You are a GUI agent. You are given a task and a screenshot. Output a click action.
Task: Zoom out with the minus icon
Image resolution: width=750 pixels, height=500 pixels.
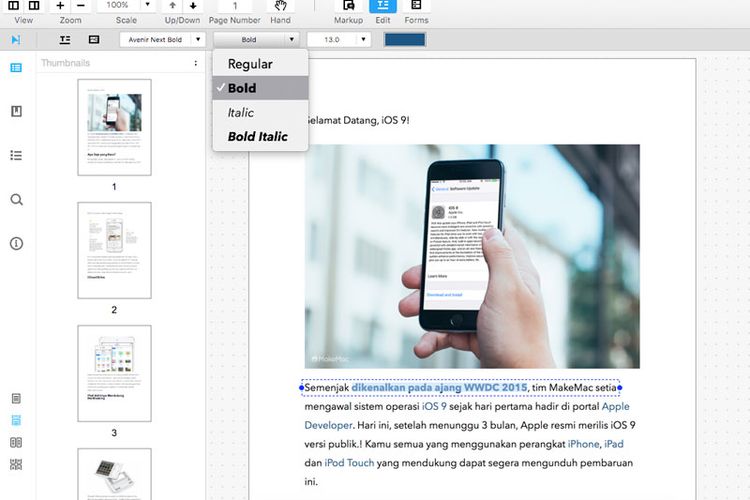click(80, 5)
